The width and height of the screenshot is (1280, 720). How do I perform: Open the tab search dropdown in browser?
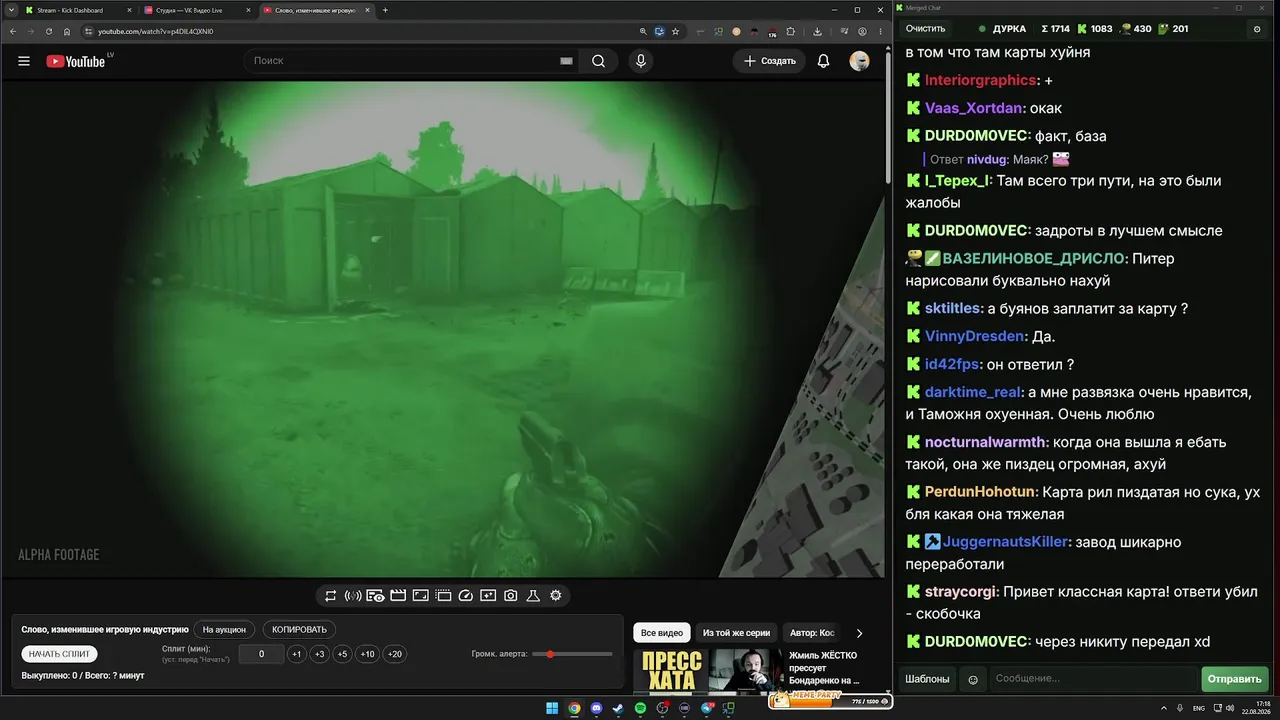coord(11,10)
